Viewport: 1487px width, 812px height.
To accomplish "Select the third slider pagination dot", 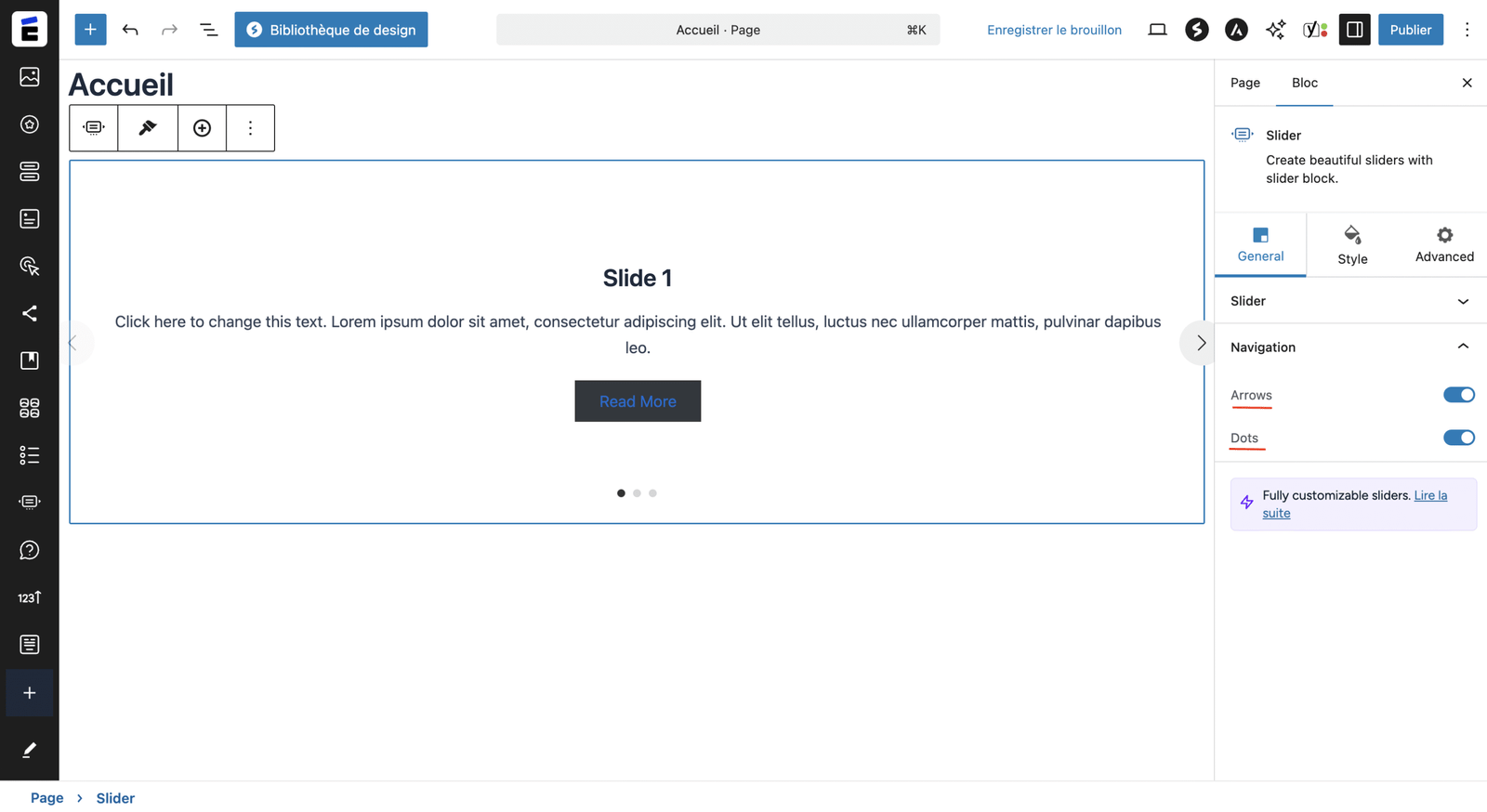I will [x=652, y=493].
